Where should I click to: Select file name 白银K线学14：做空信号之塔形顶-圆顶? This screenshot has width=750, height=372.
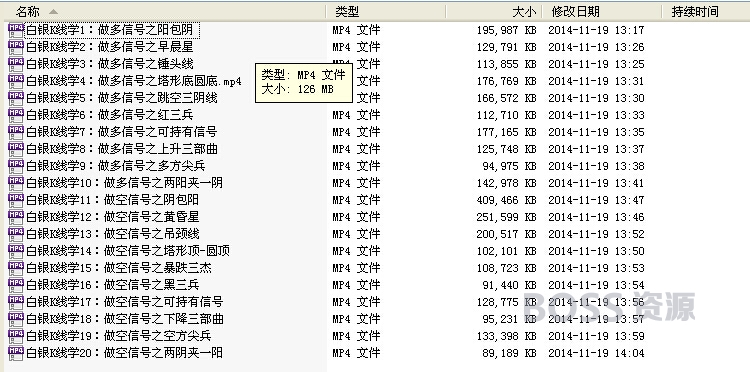pyautogui.click(x=128, y=251)
